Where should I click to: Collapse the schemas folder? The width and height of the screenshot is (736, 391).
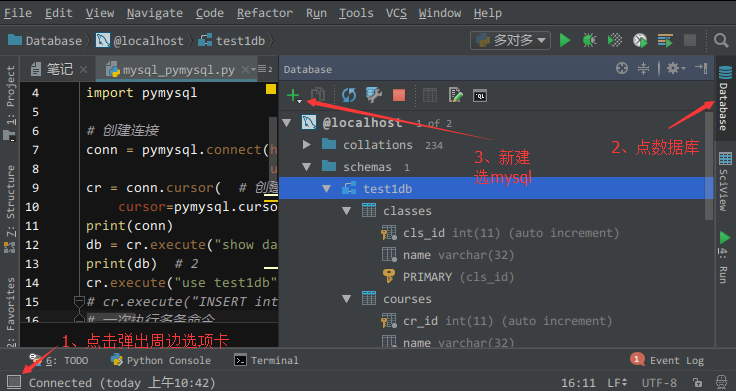coord(307,167)
